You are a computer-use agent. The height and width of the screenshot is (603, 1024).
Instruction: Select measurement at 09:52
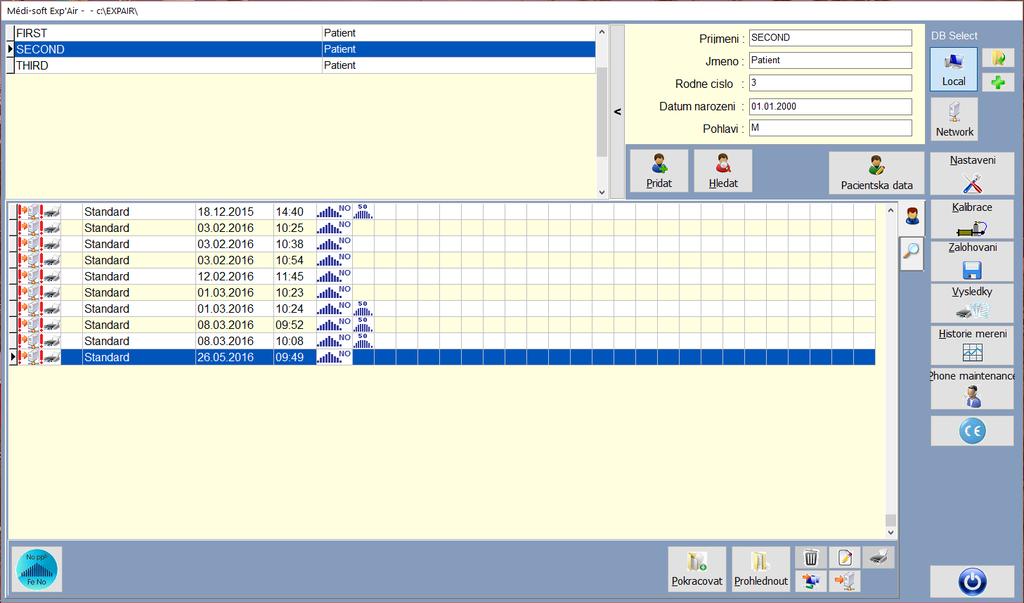(441, 325)
